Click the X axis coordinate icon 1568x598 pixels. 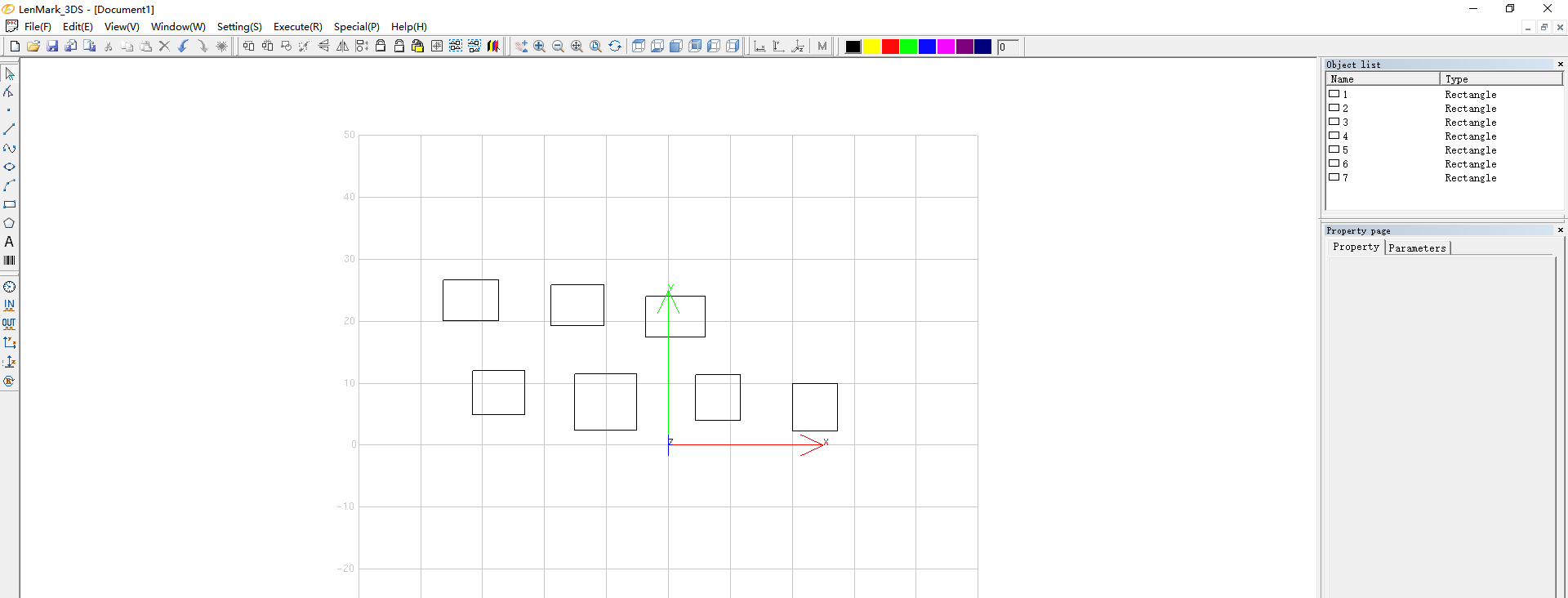point(759,47)
